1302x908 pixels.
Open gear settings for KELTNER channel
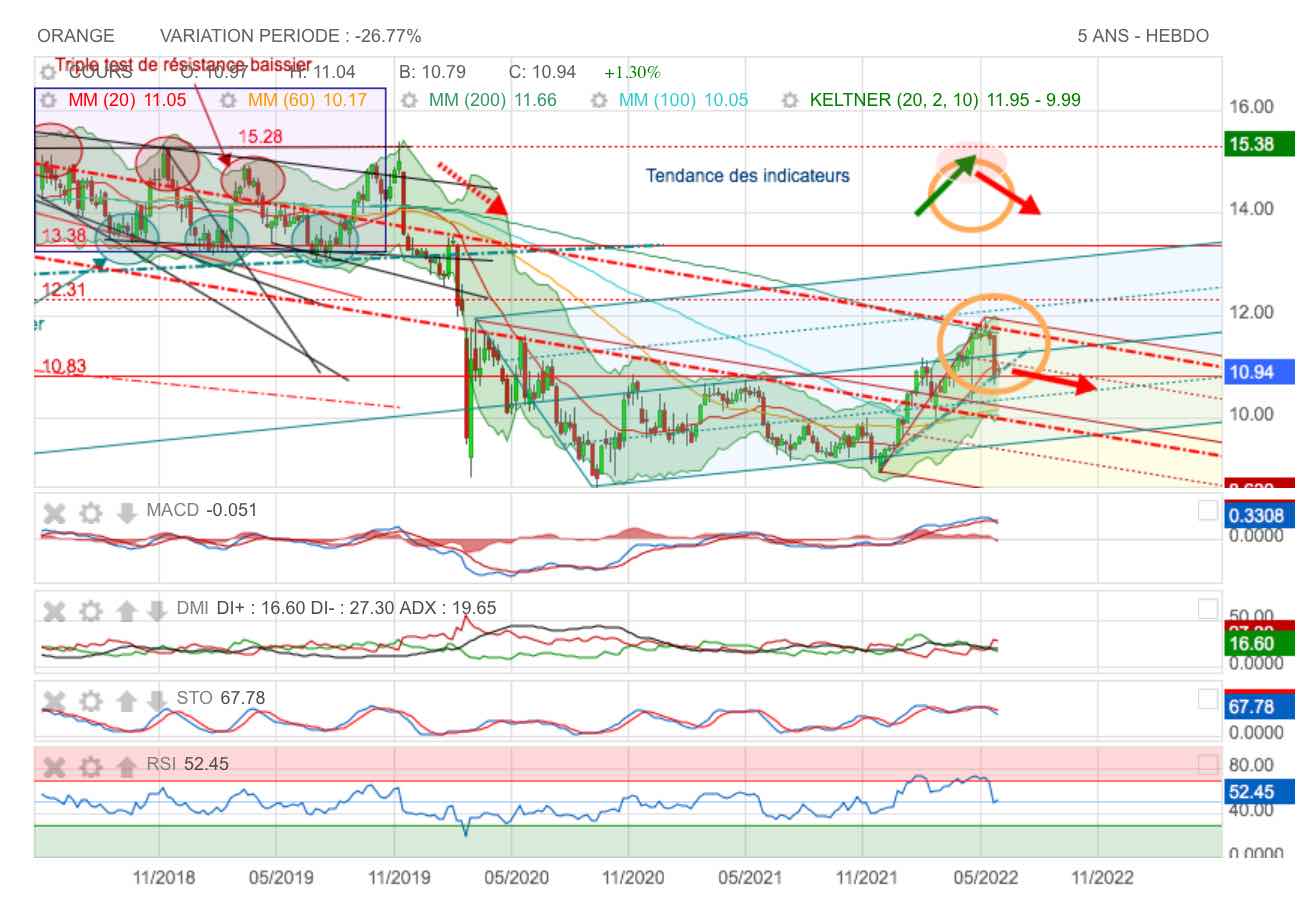[791, 100]
